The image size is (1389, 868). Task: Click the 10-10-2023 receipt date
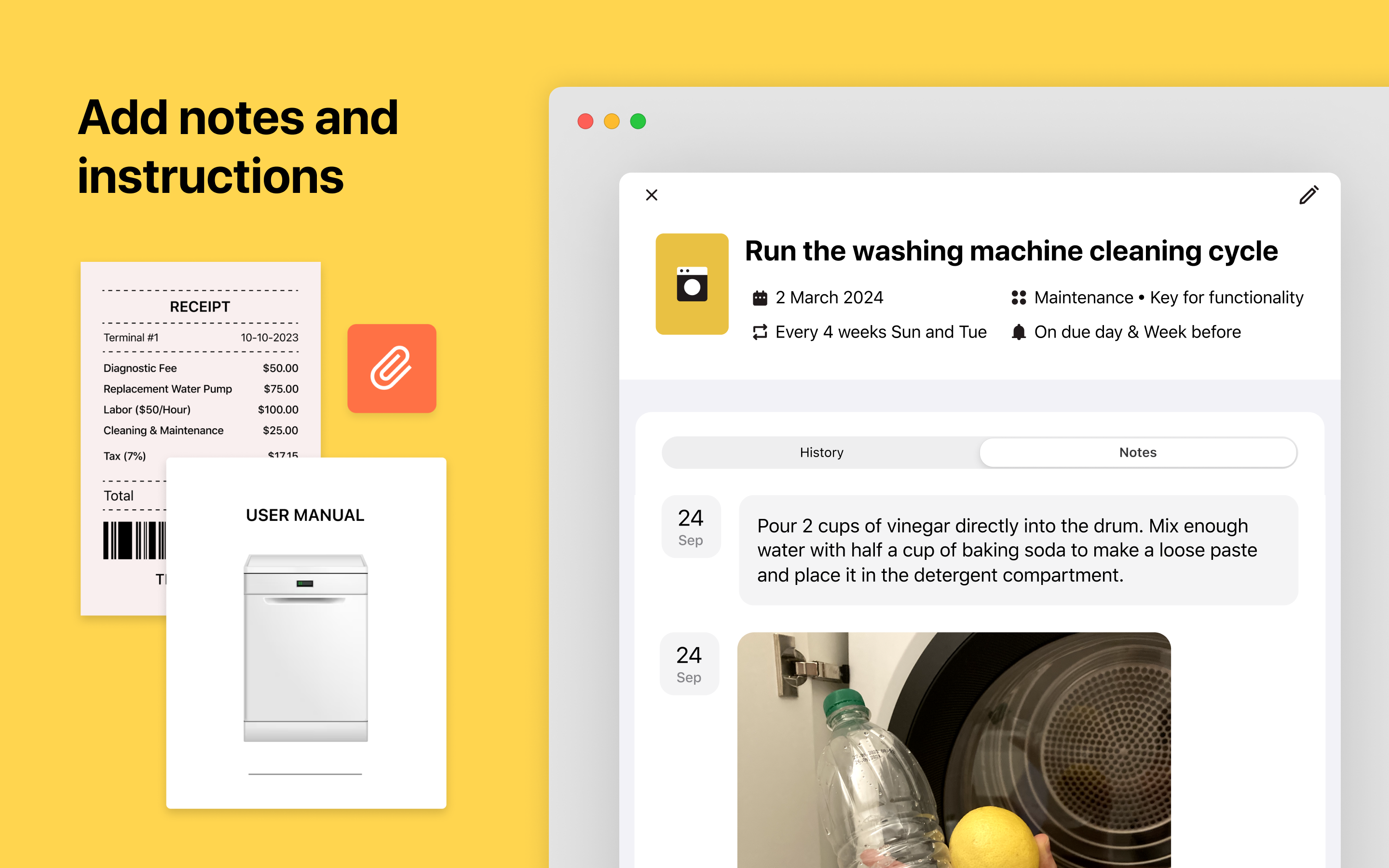coord(269,338)
